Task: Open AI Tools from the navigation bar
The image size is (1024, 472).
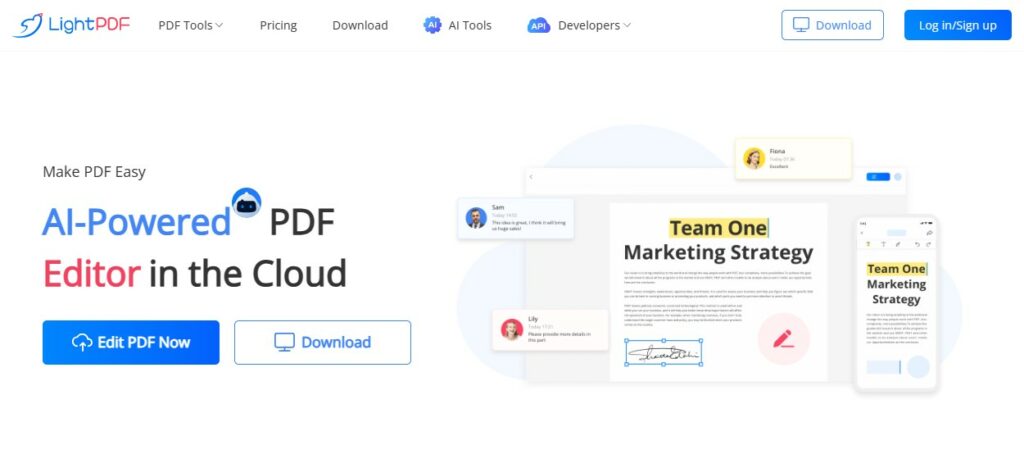Action: coord(469,25)
